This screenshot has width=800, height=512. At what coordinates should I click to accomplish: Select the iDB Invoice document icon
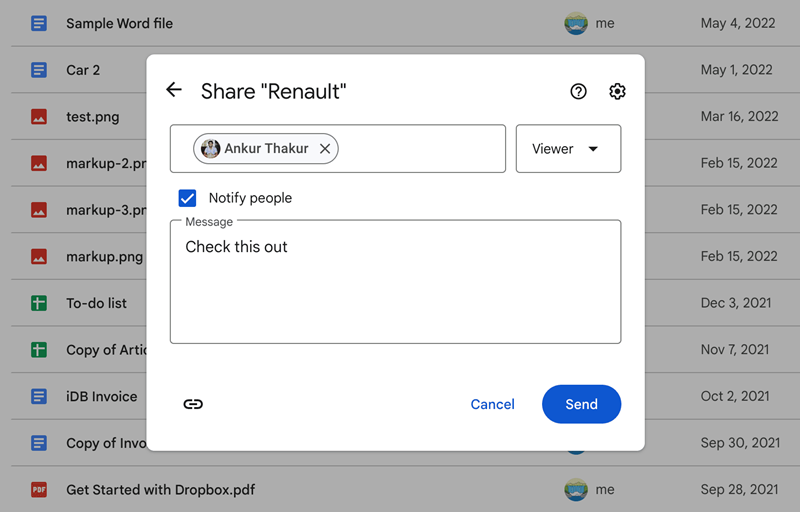coord(39,396)
